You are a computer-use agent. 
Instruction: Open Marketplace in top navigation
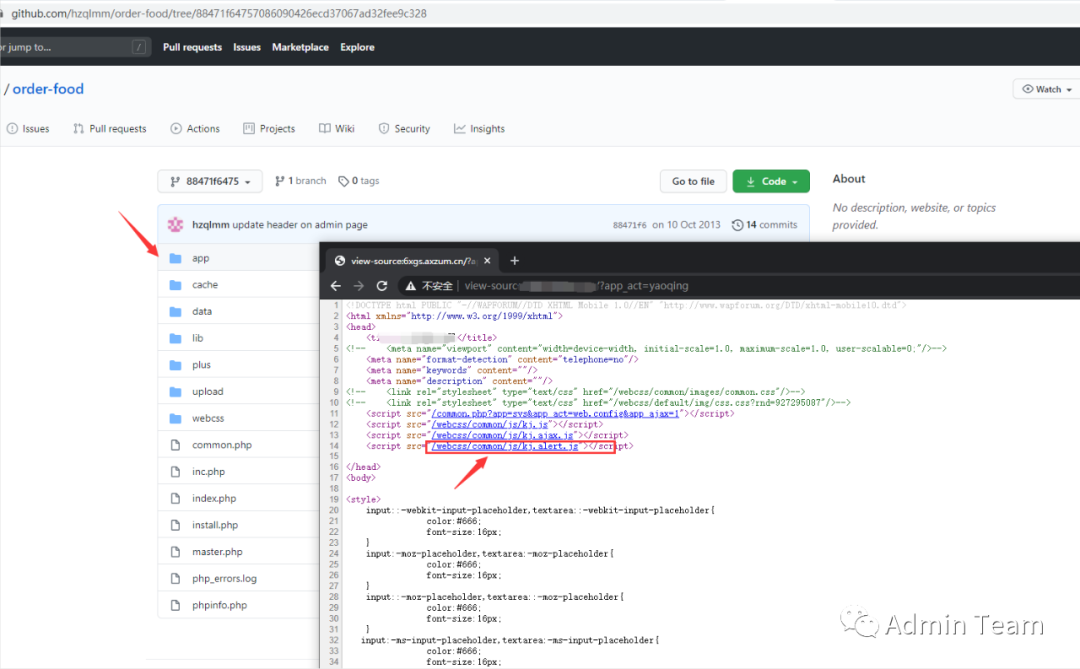click(300, 47)
